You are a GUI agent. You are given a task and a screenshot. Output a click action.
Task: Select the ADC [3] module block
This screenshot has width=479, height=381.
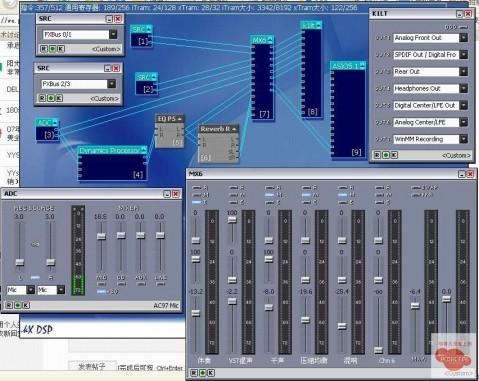click(x=47, y=130)
